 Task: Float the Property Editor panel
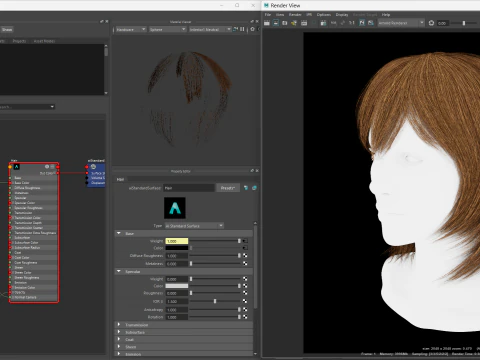252,171
